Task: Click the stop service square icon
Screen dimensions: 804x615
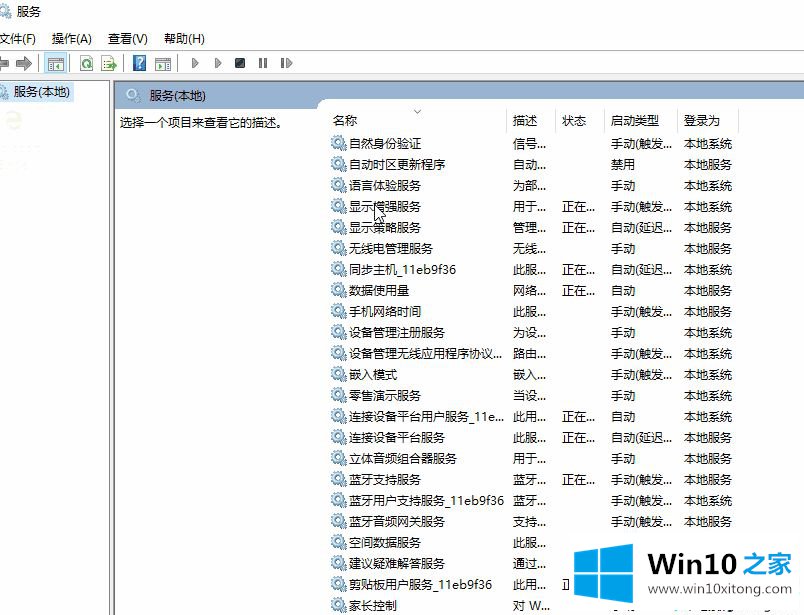Action: click(x=240, y=63)
